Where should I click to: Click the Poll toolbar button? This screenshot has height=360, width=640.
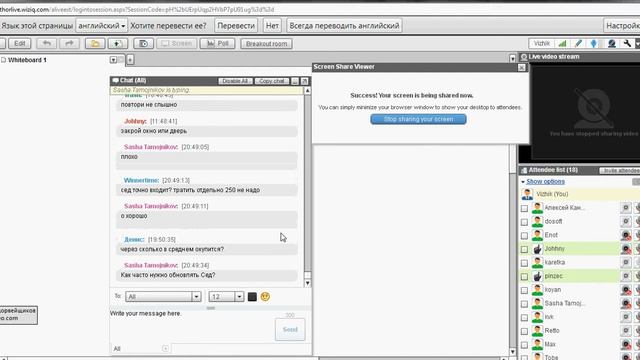click(218, 43)
